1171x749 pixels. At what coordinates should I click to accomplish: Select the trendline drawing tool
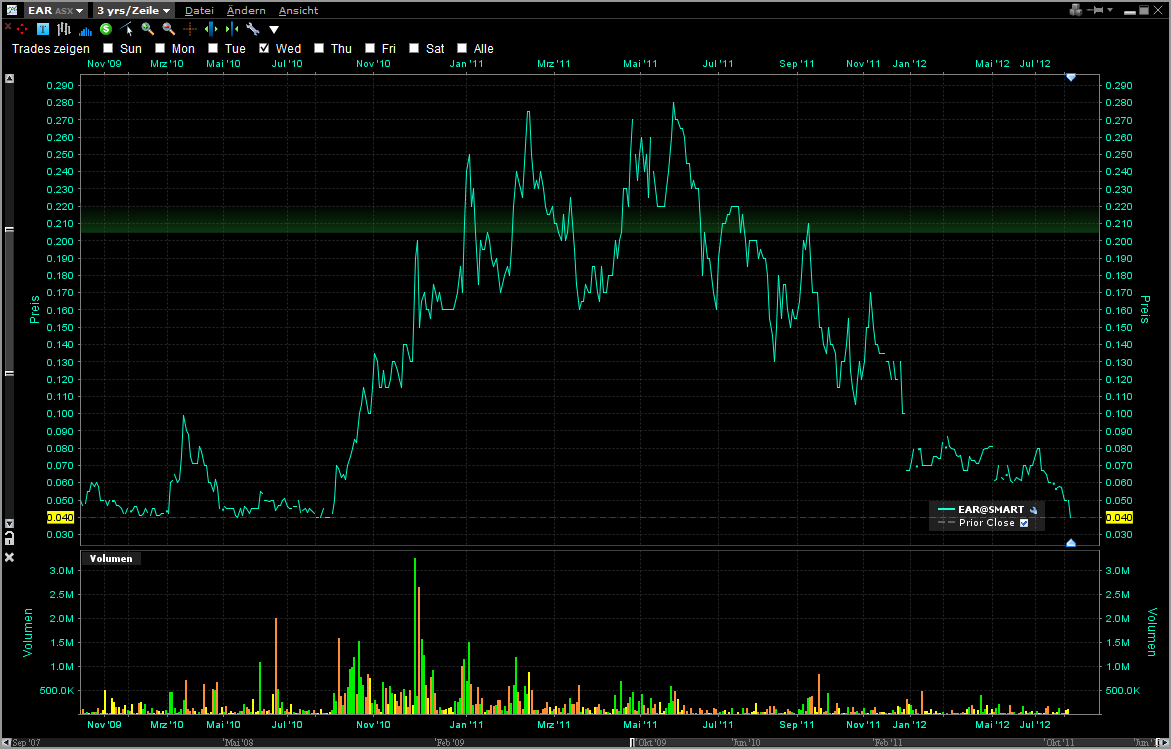127,29
